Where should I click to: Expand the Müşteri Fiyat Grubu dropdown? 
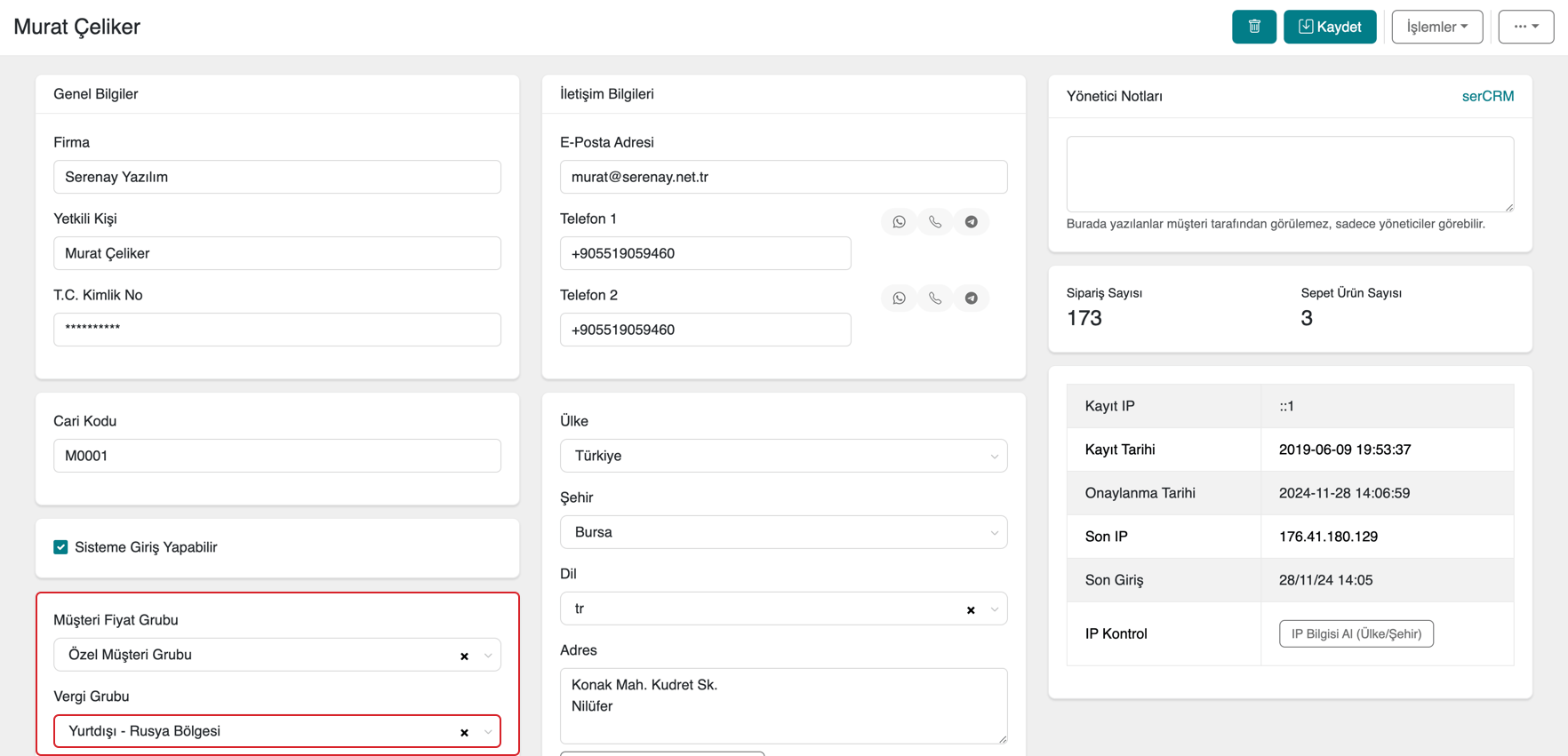[488, 656]
